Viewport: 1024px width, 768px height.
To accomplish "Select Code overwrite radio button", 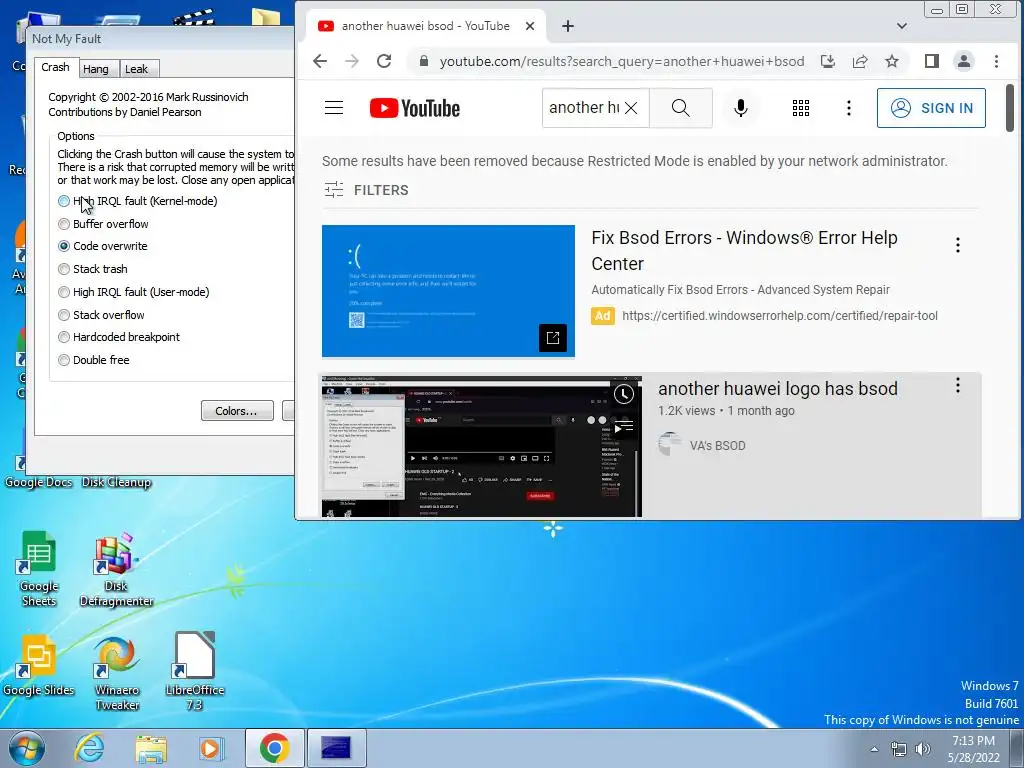I will [x=63, y=246].
